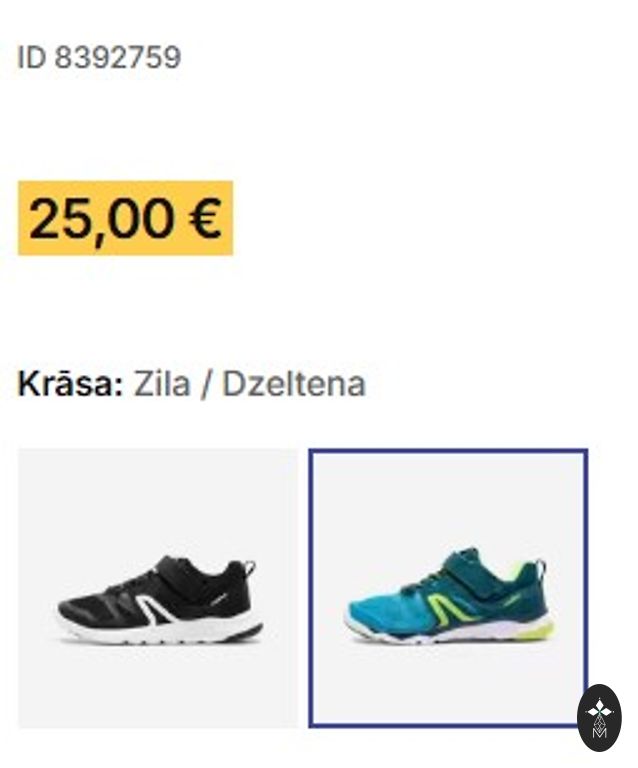Select the blue and yellow shoe thumbnail

[448, 588]
